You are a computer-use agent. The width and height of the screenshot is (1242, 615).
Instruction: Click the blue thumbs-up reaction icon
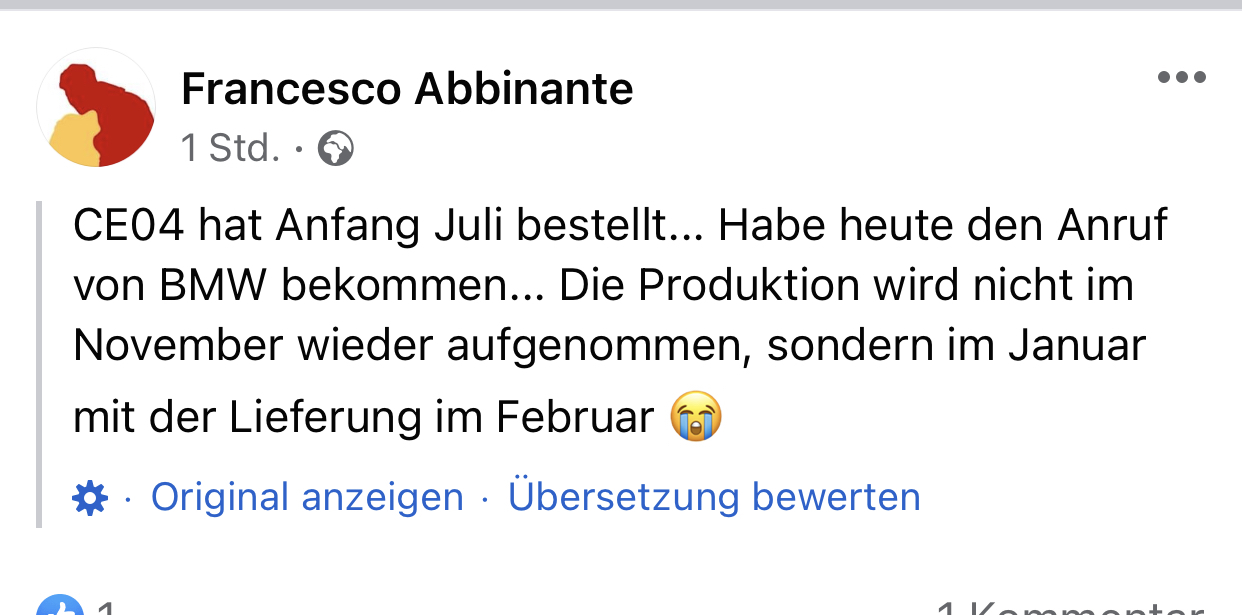(58, 606)
